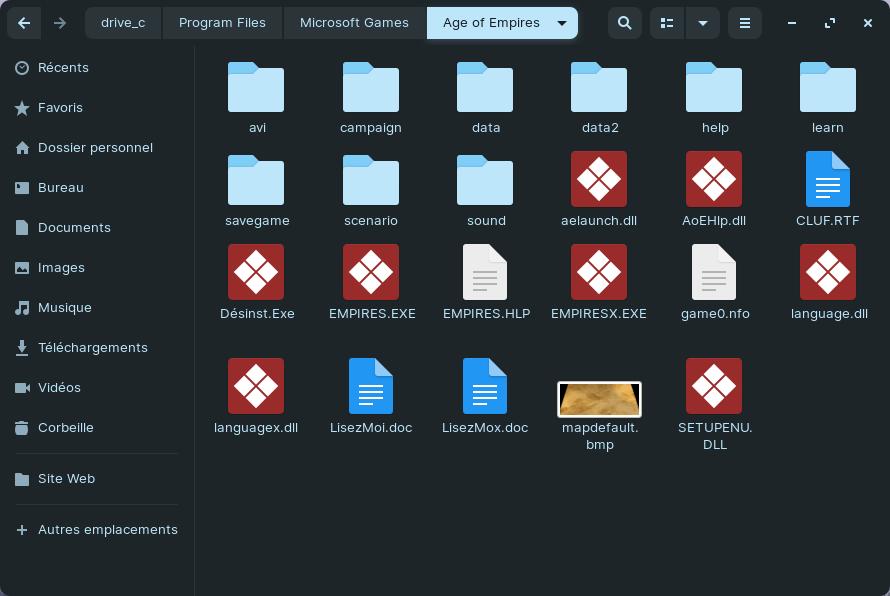Open Documents in the sidebar
The width and height of the screenshot is (890, 596).
[x=97, y=228]
